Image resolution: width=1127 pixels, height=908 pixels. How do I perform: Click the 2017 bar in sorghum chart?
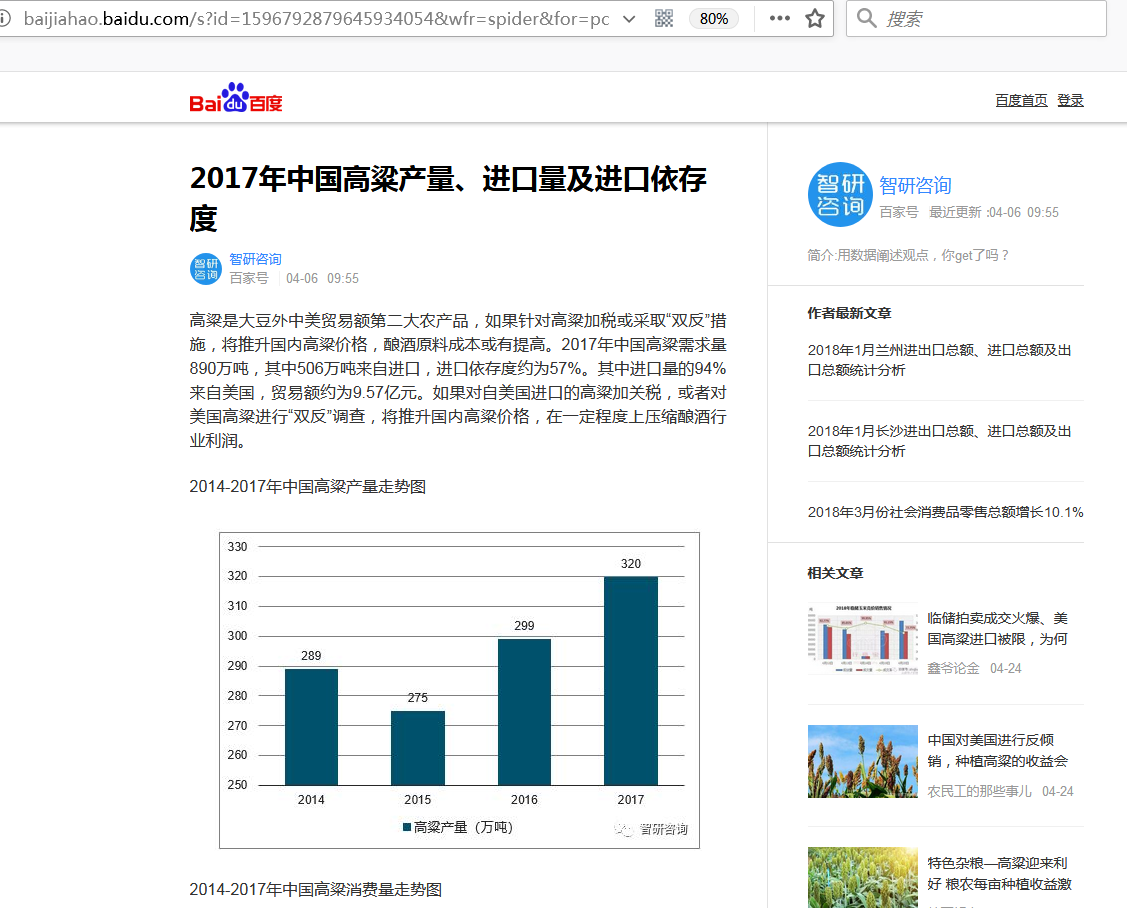pos(630,680)
